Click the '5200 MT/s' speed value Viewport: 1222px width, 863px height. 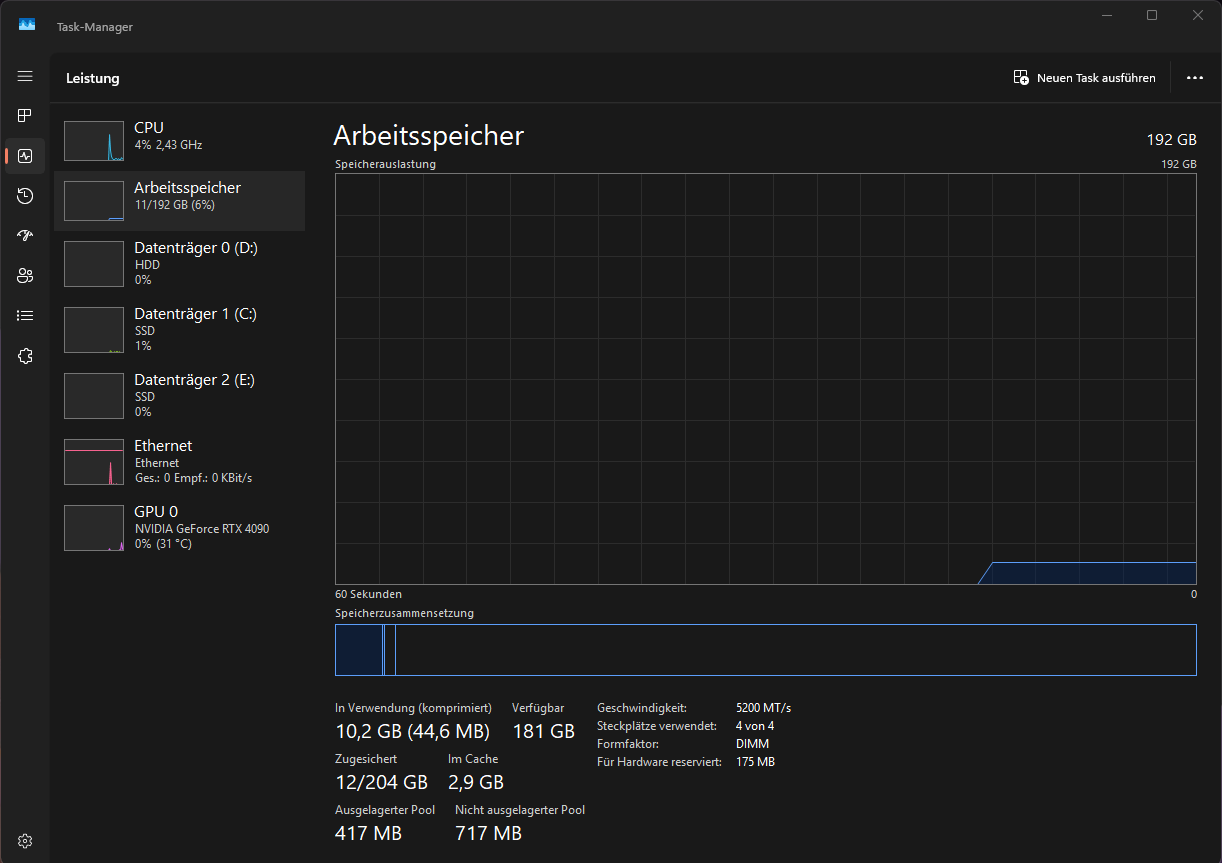763,708
